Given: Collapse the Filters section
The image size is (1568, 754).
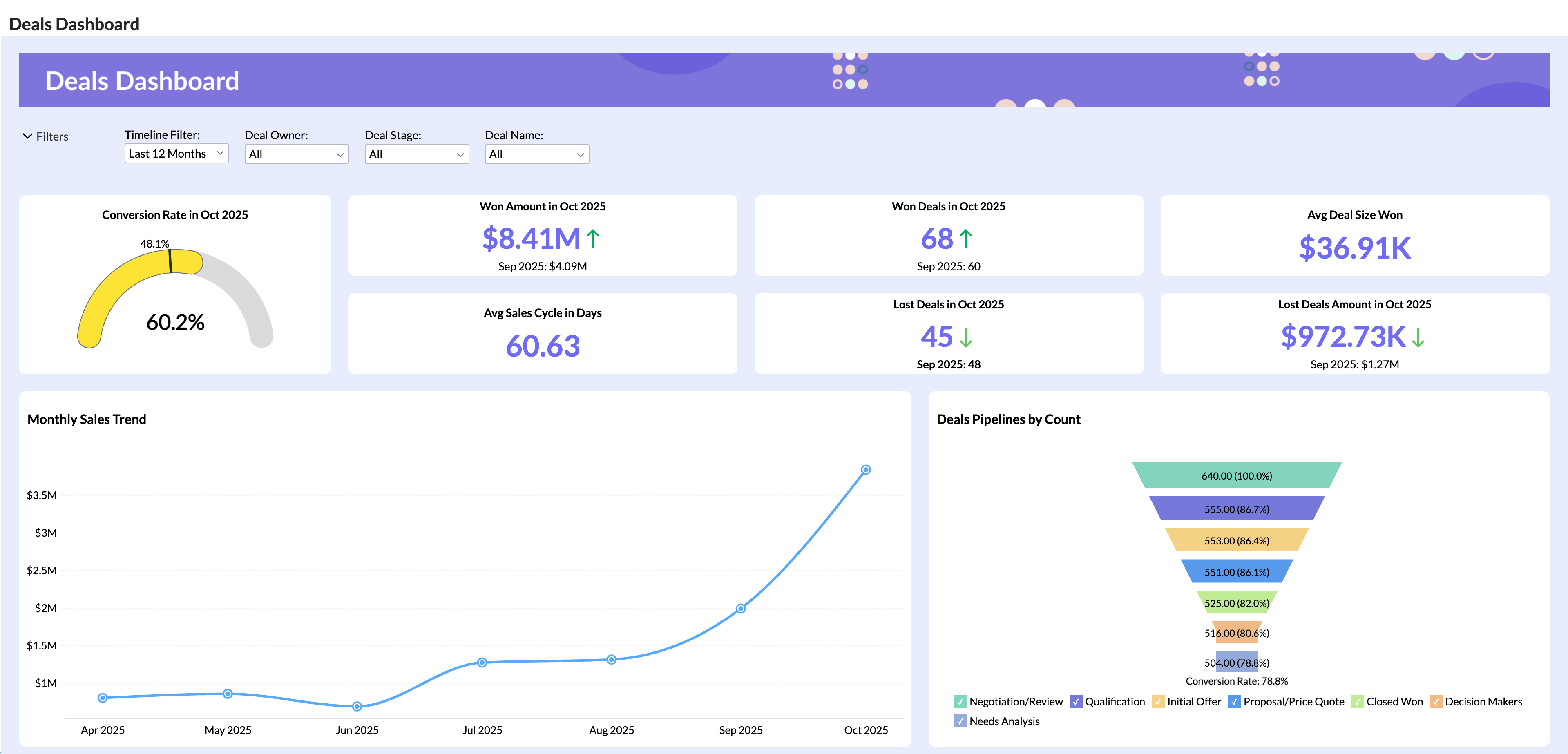Looking at the screenshot, I should (52, 136).
